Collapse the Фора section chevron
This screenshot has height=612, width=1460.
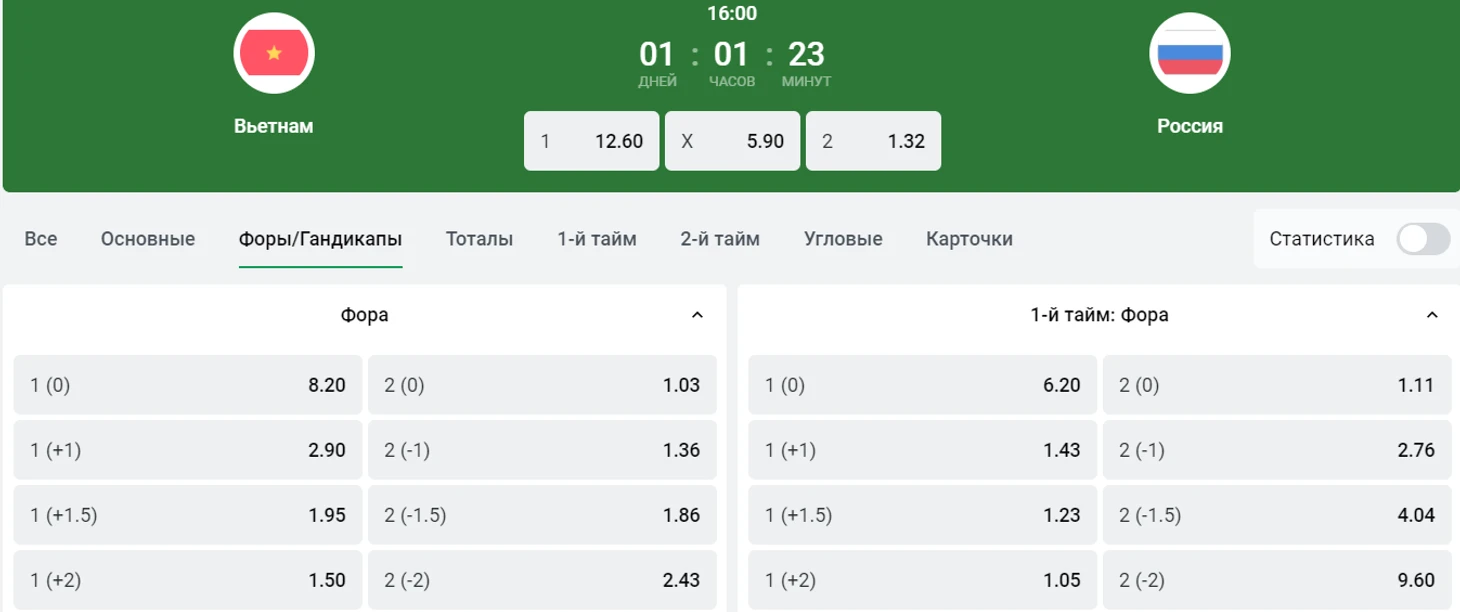click(x=697, y=315)
